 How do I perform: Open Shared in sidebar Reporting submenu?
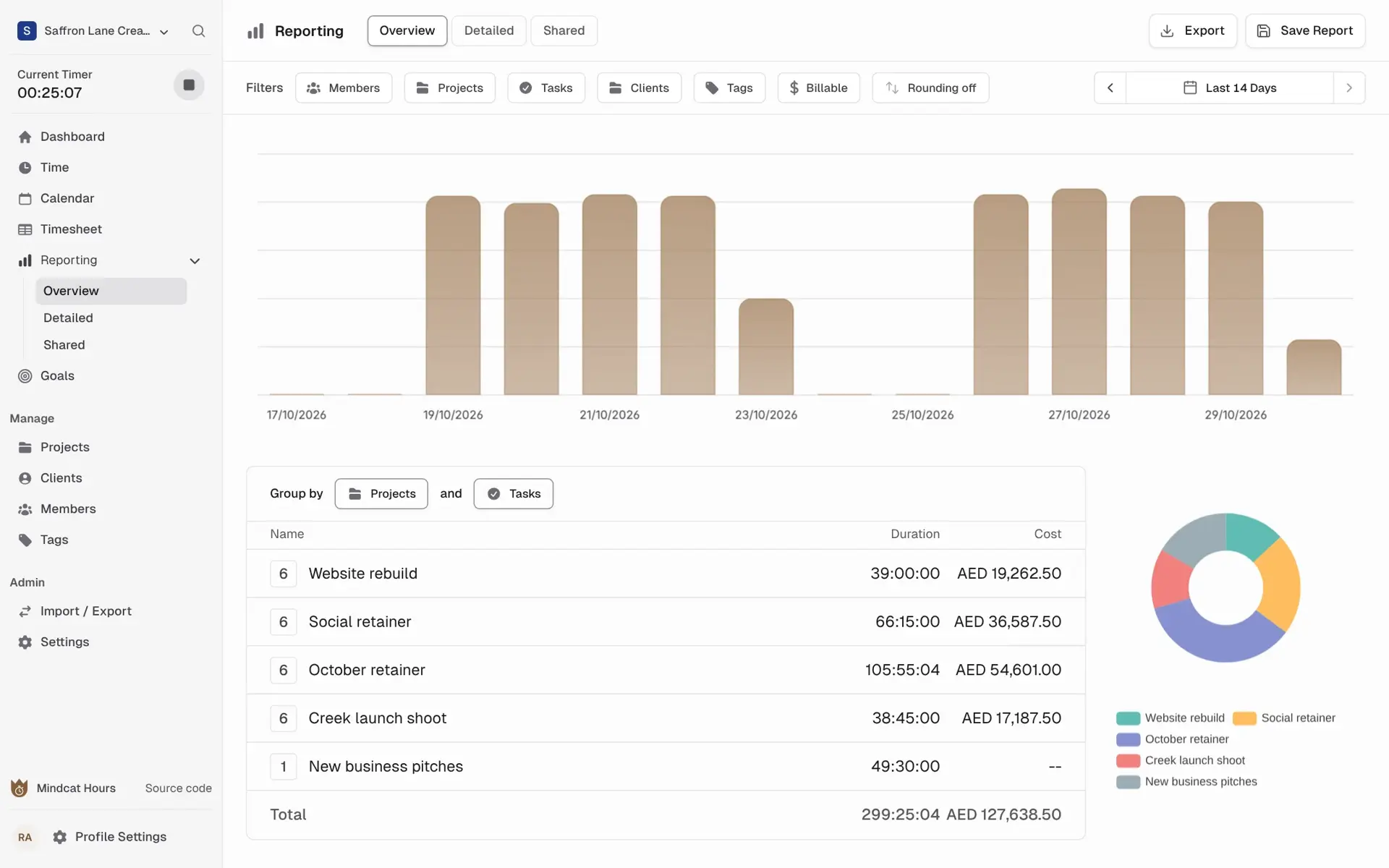coord(111,345)
